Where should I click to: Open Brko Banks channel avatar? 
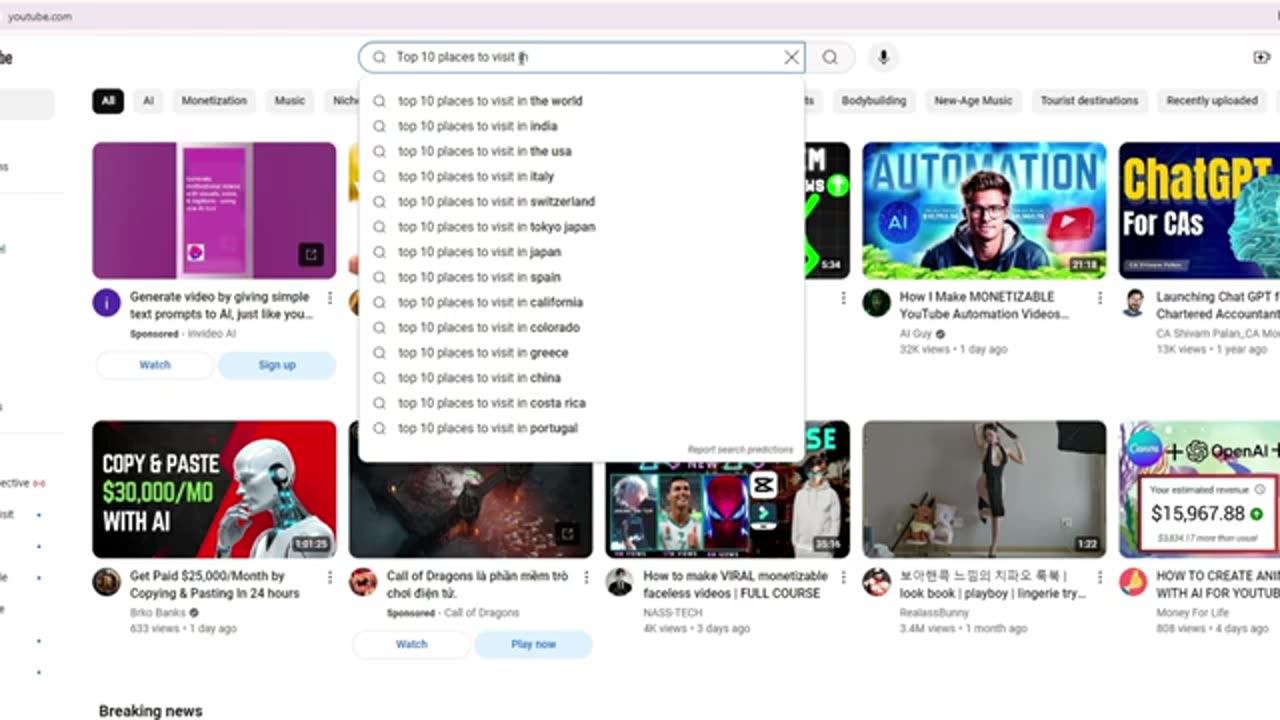107,582
